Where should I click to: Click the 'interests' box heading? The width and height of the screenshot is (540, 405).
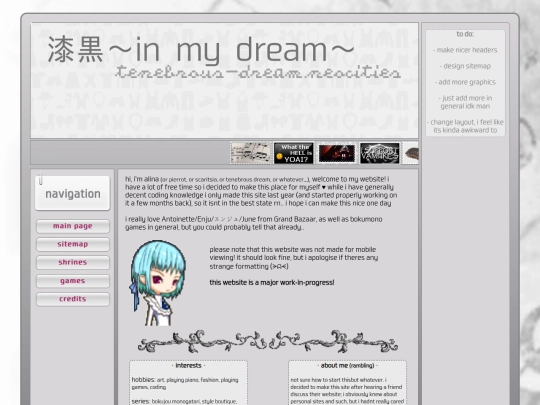coord(188,365)
